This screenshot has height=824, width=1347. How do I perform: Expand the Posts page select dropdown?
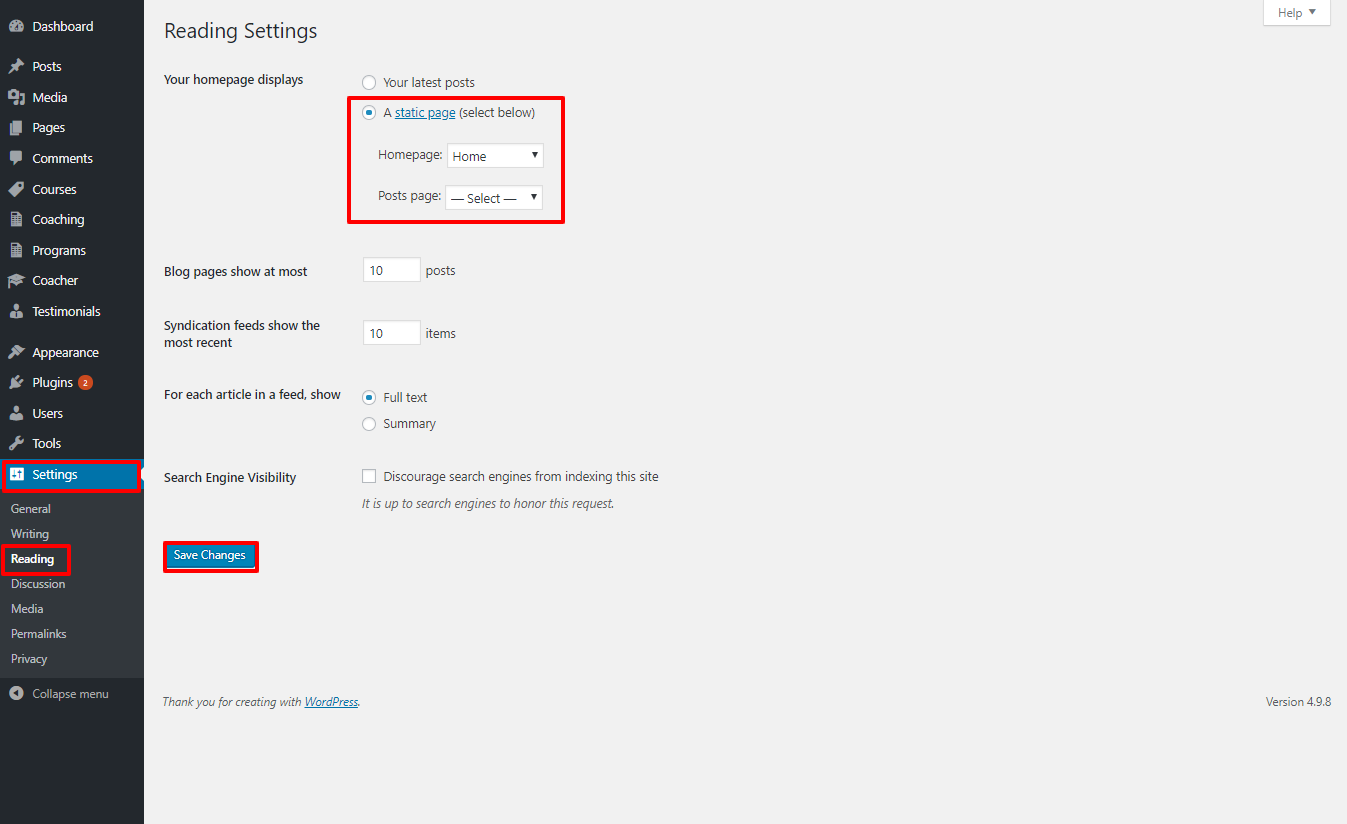click(x=494, y=198)
